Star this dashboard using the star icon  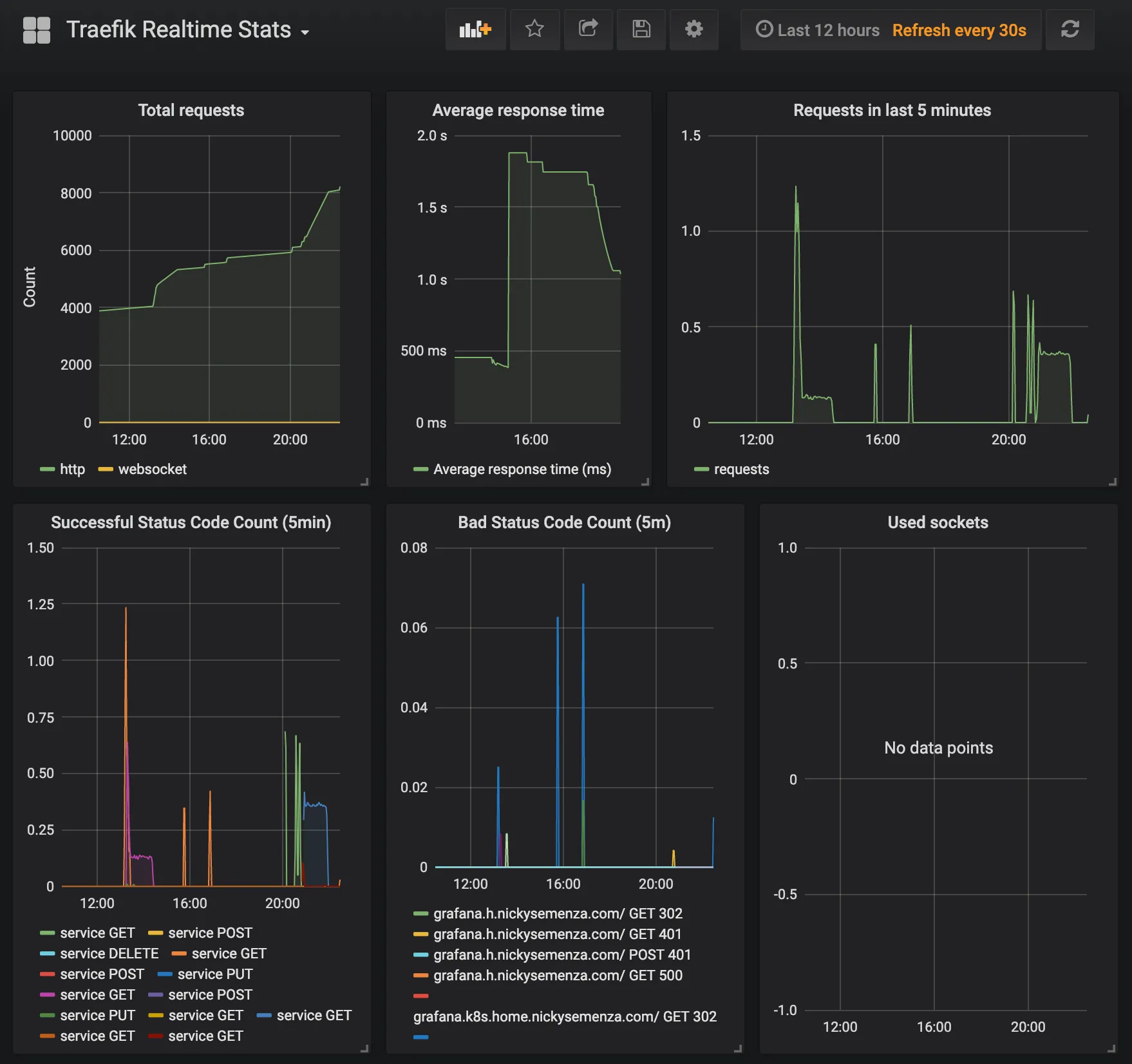coord(534,30)
